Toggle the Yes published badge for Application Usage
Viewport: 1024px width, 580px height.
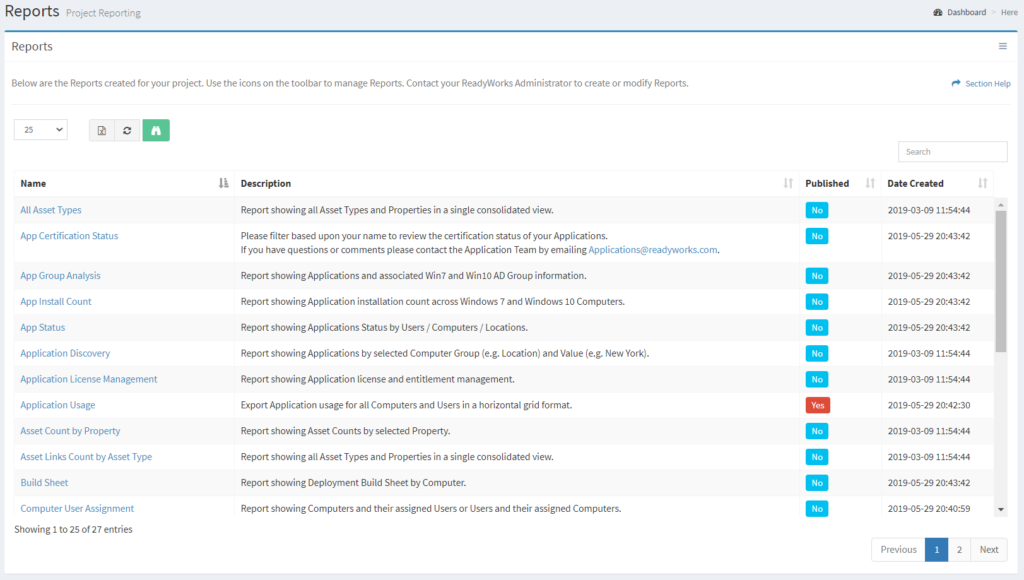tap(817, 405)
